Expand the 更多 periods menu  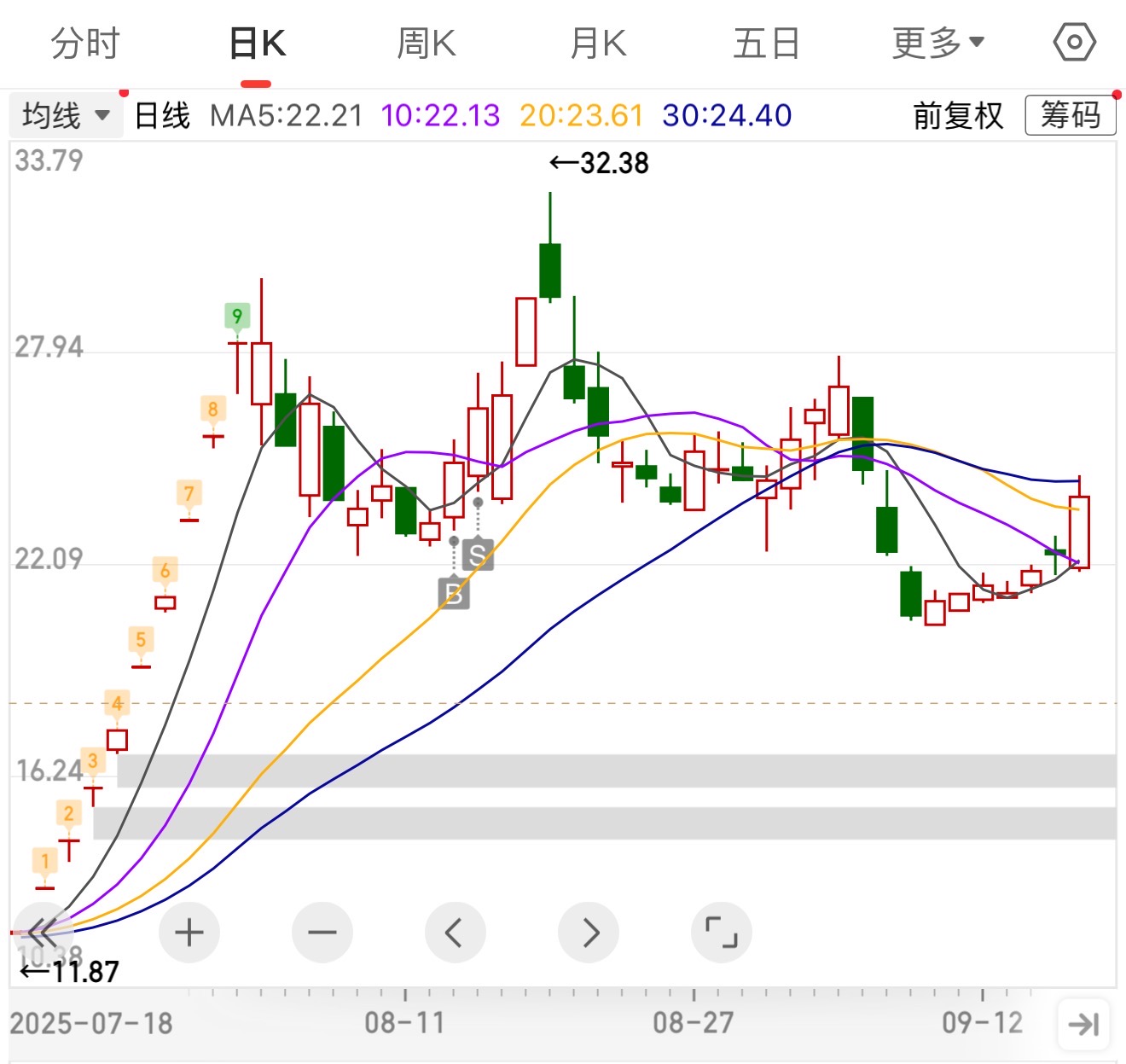point(937,43)
